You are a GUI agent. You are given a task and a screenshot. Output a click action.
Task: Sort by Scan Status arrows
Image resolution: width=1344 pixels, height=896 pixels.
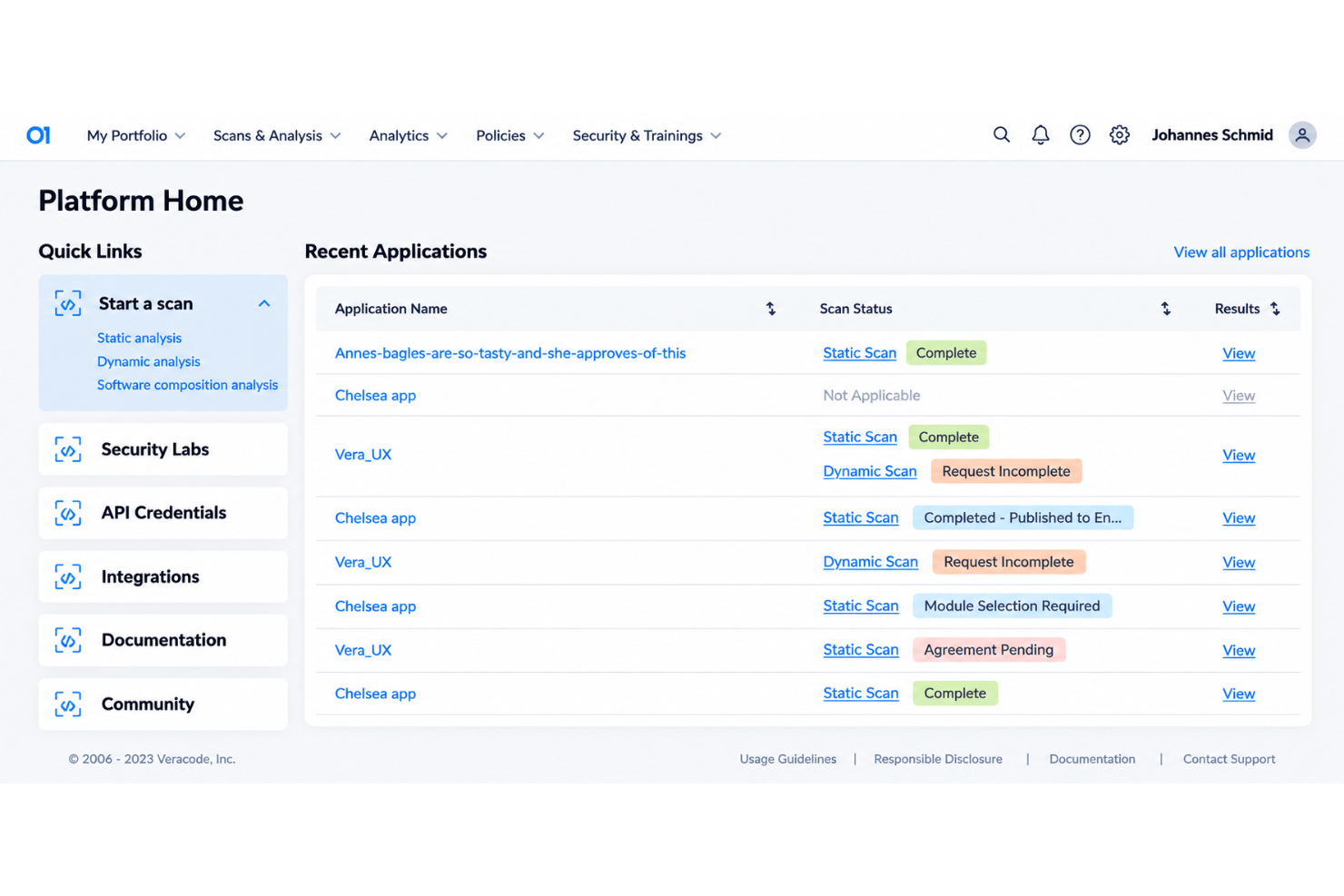point(1165,309)
